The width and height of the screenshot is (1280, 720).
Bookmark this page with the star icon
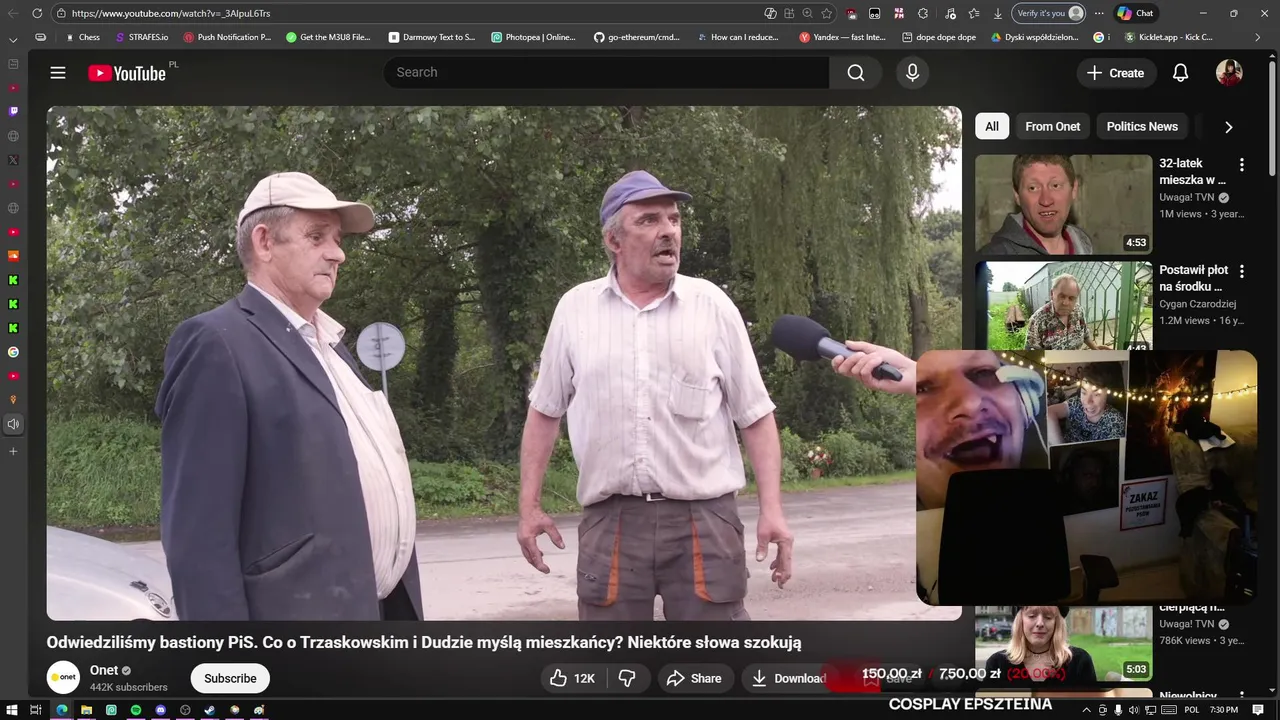point(826,13)
